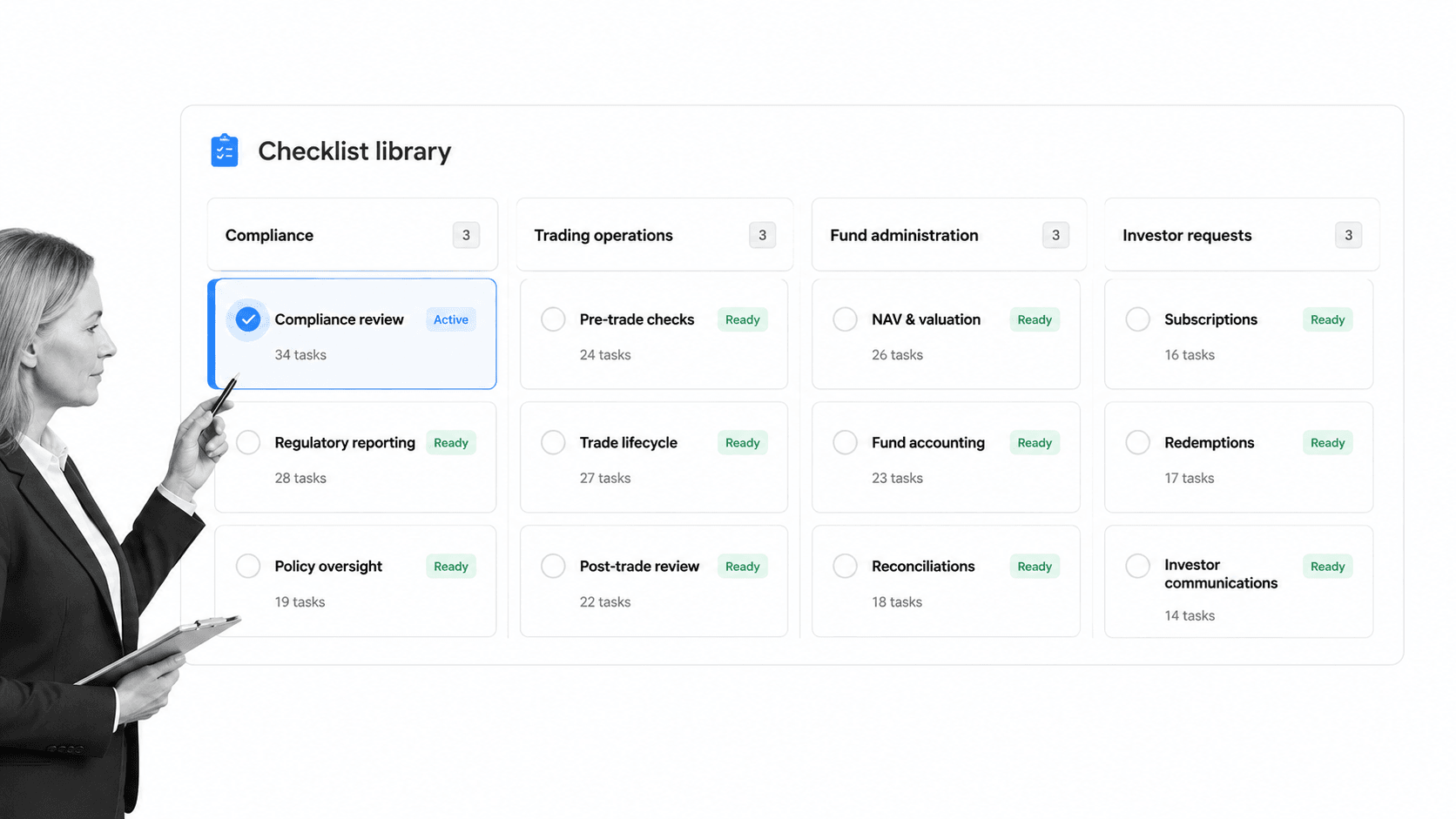Click the Compliance count badge 3
Image resolution: width=1456 pixels, height=819 pixels.
[x=466, y=235]
